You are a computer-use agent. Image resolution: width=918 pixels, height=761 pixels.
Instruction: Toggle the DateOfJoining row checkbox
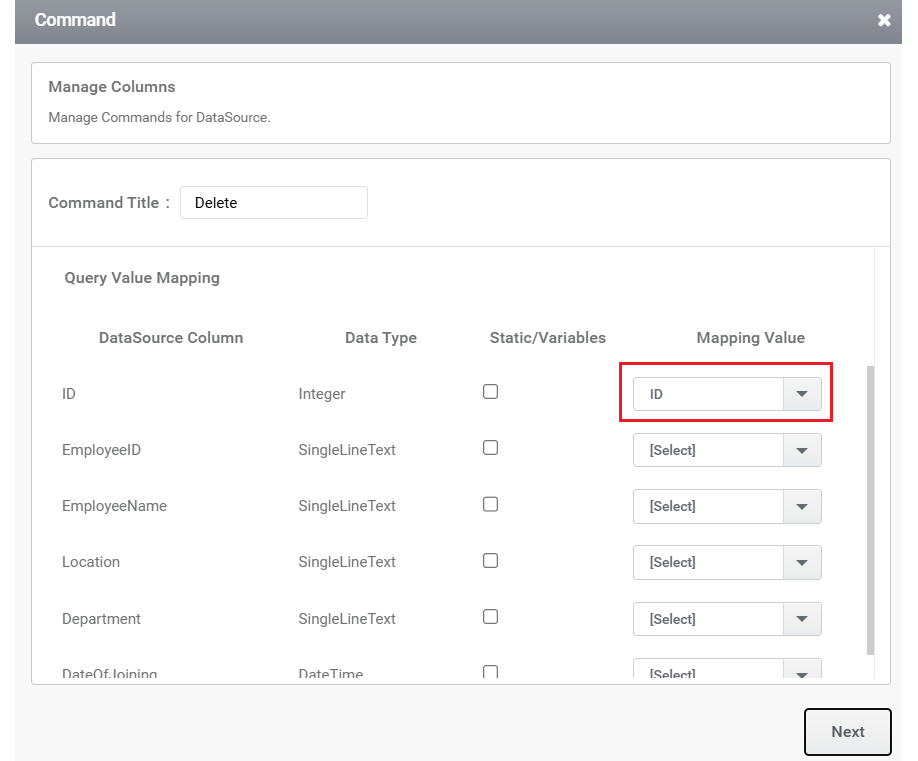point(491,671)
